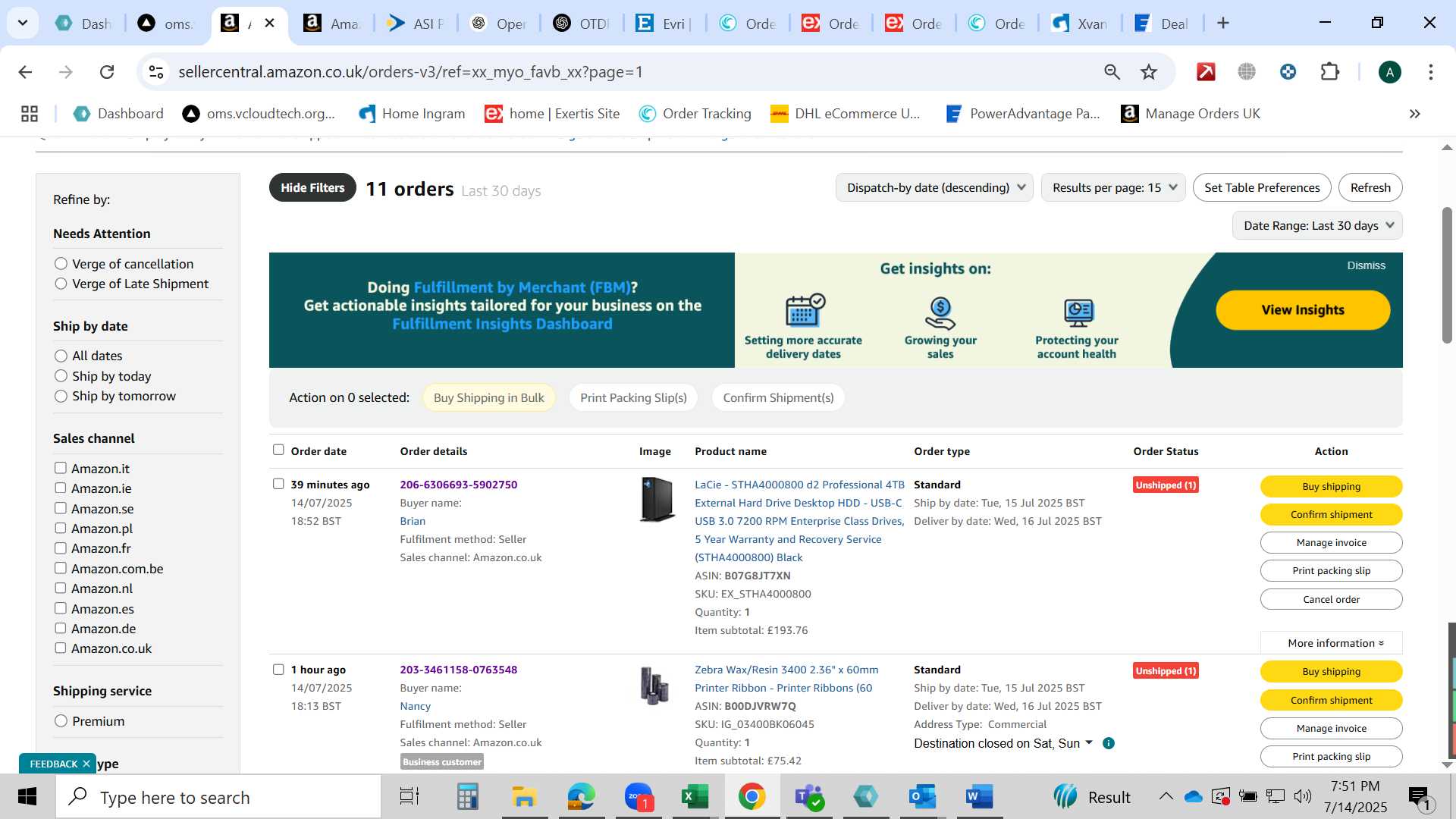Tick the select-all orders checkbox in header
1456x819 pixels.
pyautogui.click(x=278, y=450)
